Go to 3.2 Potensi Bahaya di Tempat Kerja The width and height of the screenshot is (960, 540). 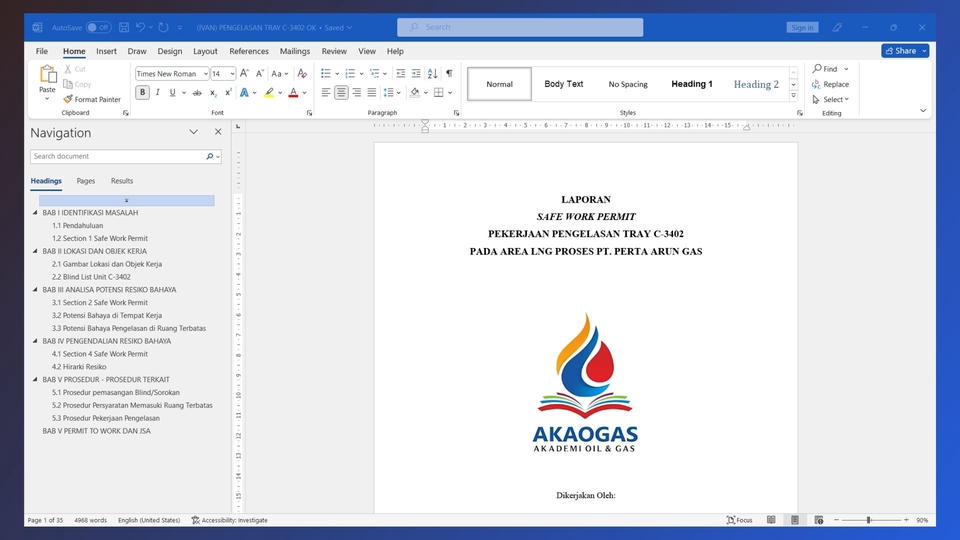coord(107,315)
